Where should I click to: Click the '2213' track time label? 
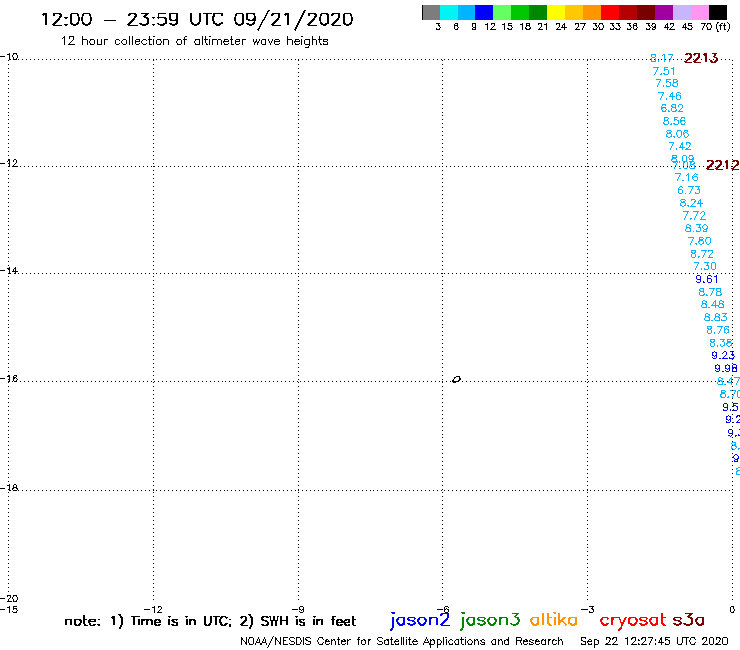click(701, 58)
